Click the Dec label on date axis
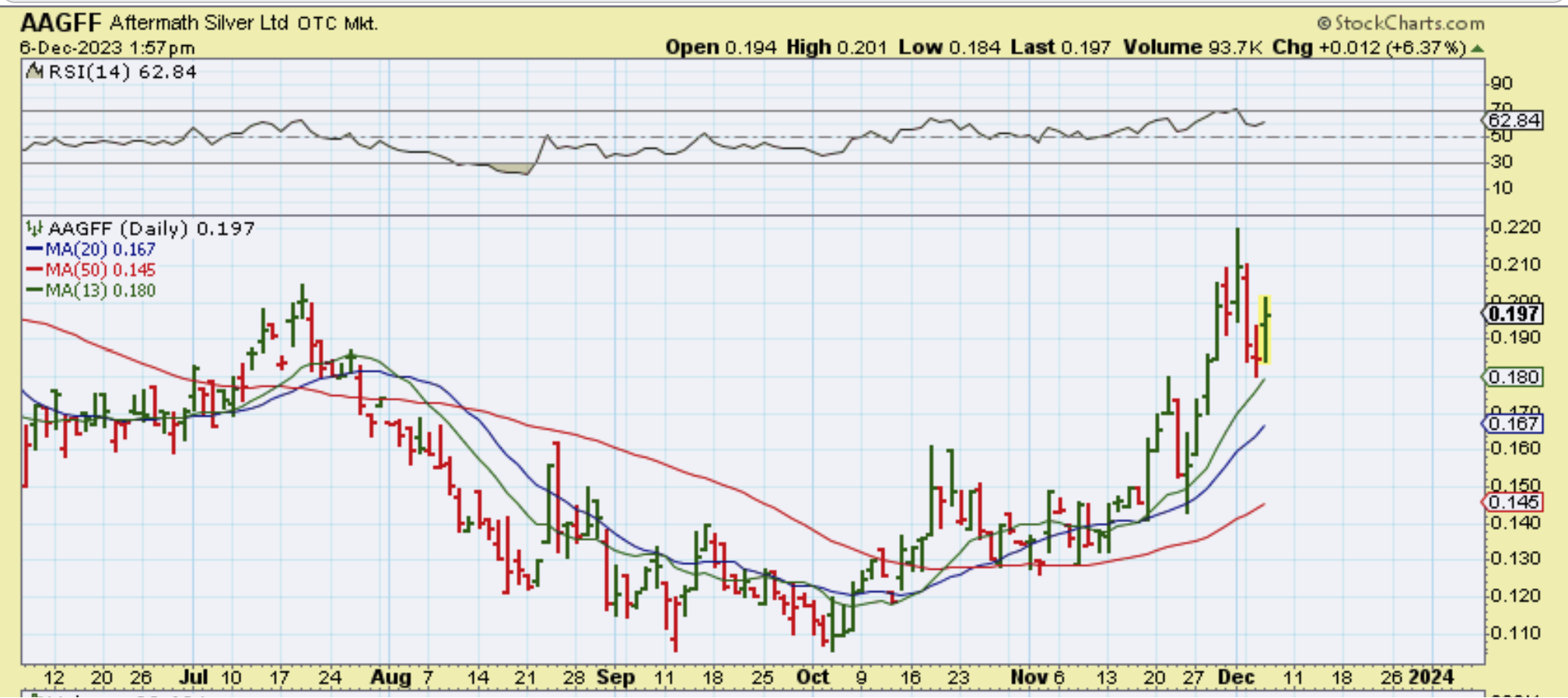1568x698 pixels. click(x=1236, y=677)
